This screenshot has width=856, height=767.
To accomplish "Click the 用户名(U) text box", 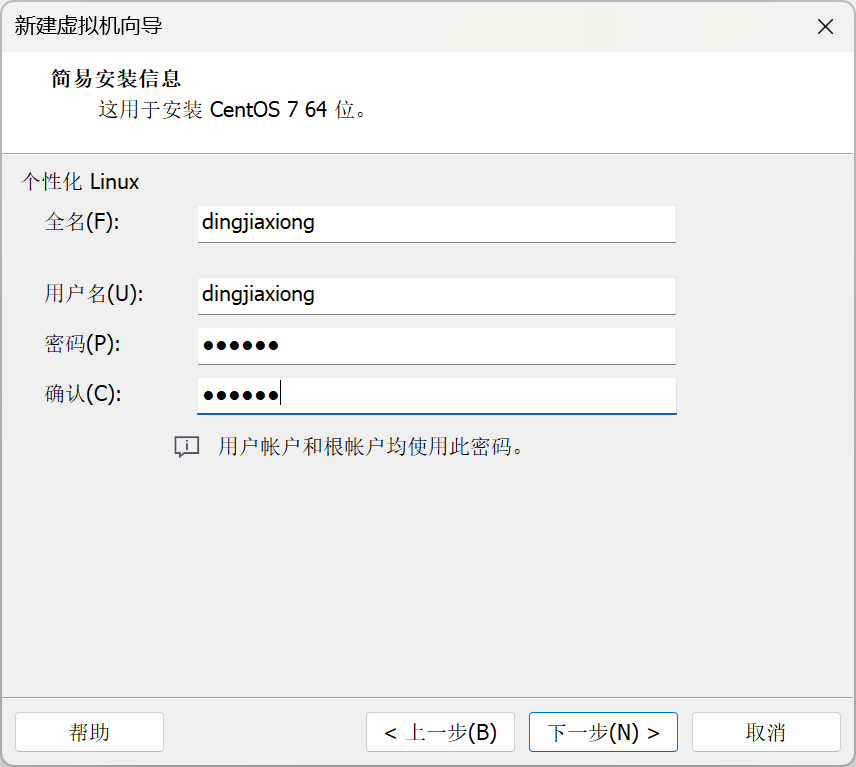I will (435, 296).
